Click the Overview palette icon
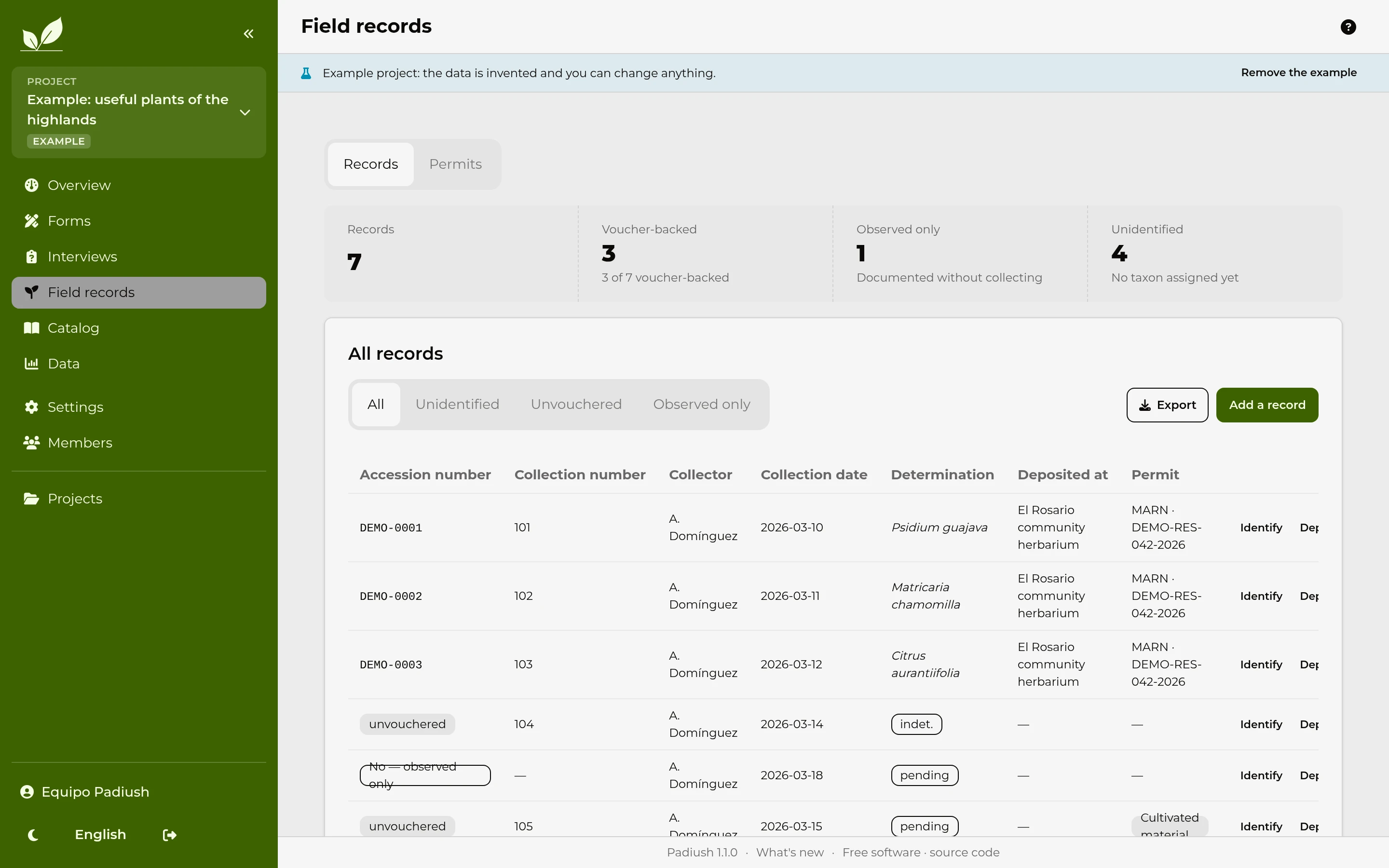Viewport: 1389px width, 868px height. [x=31, y=186]
